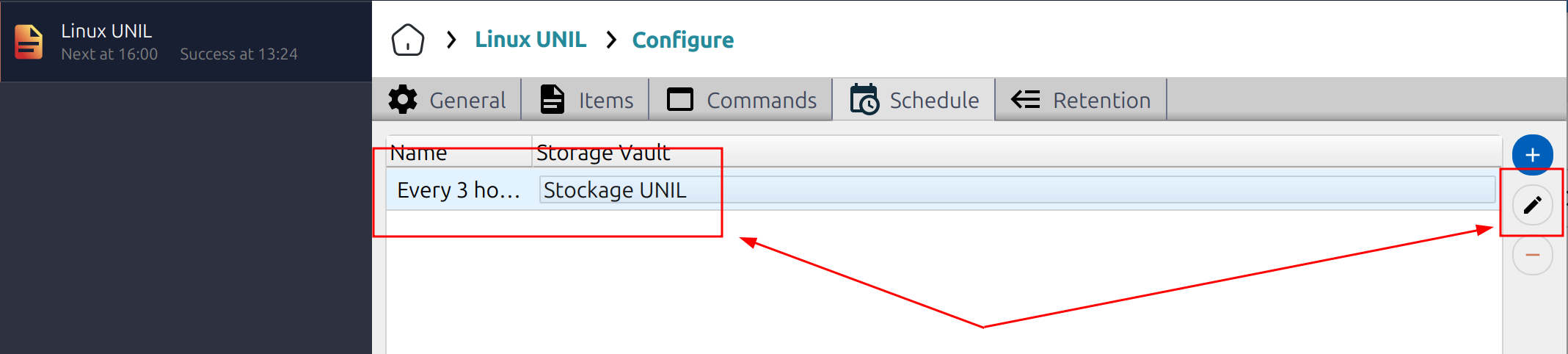Click the Retention tab arrow icon
This screenshot has height=354, width=1568.
tap(1025, 100)
